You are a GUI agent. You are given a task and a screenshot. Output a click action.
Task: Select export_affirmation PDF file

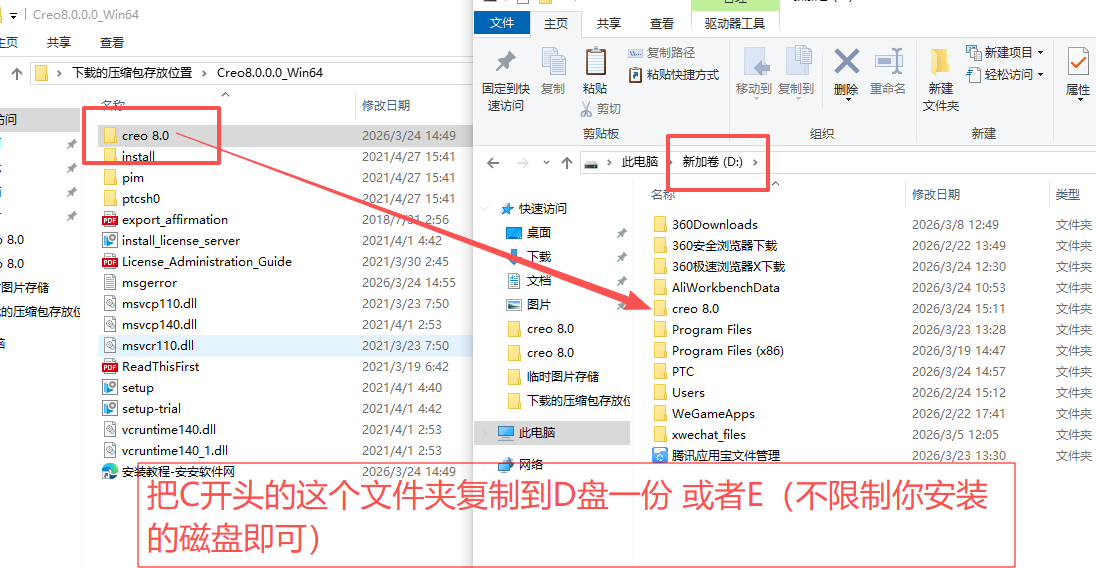175,219
